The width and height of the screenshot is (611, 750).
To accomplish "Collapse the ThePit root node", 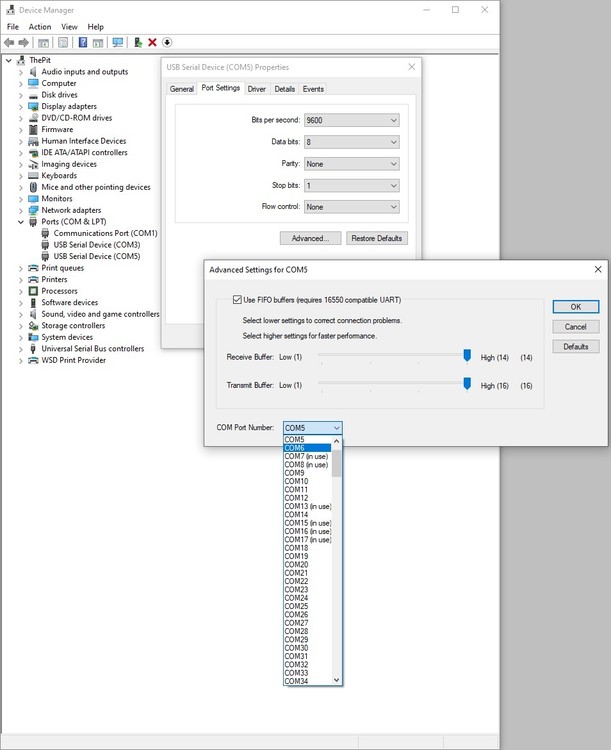I will (9, 60).
